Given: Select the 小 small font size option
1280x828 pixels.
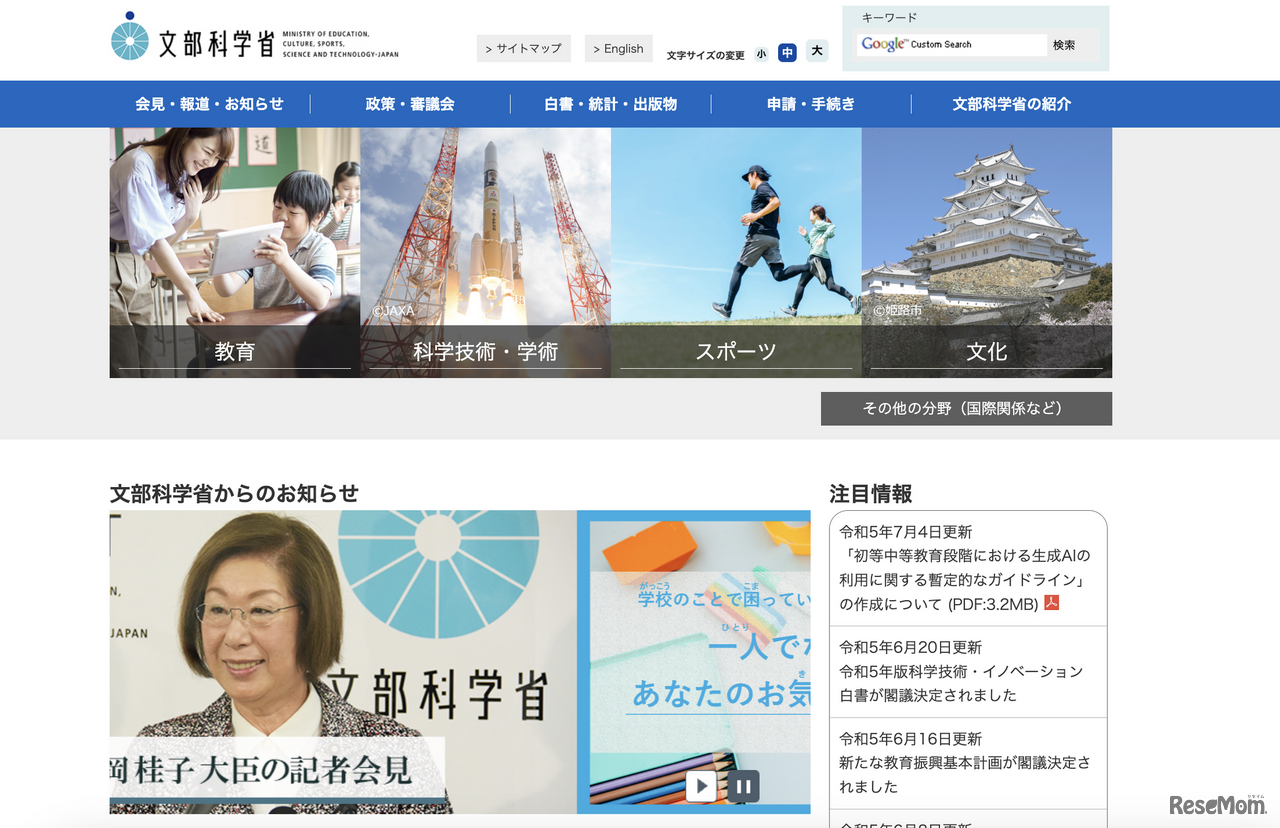Looking at the screenshot, I should click(x=761, y=52).
